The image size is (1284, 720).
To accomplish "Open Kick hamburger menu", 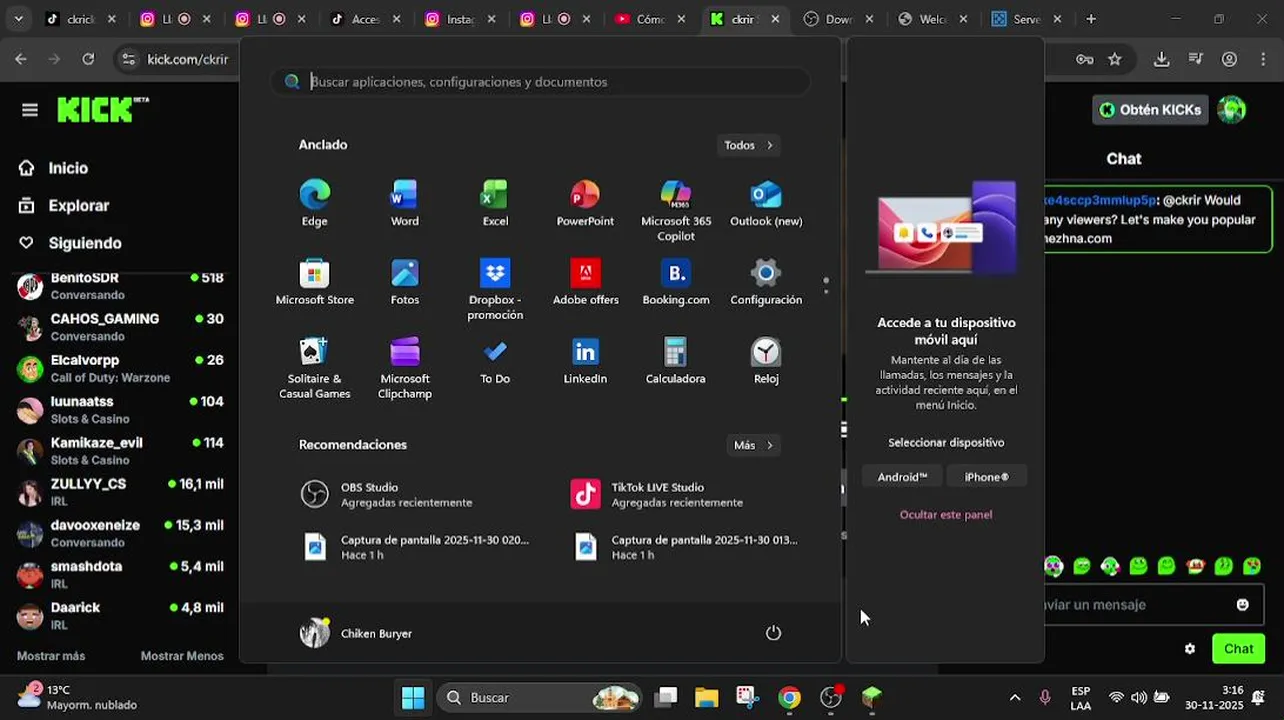I will (x=30, y=110).
